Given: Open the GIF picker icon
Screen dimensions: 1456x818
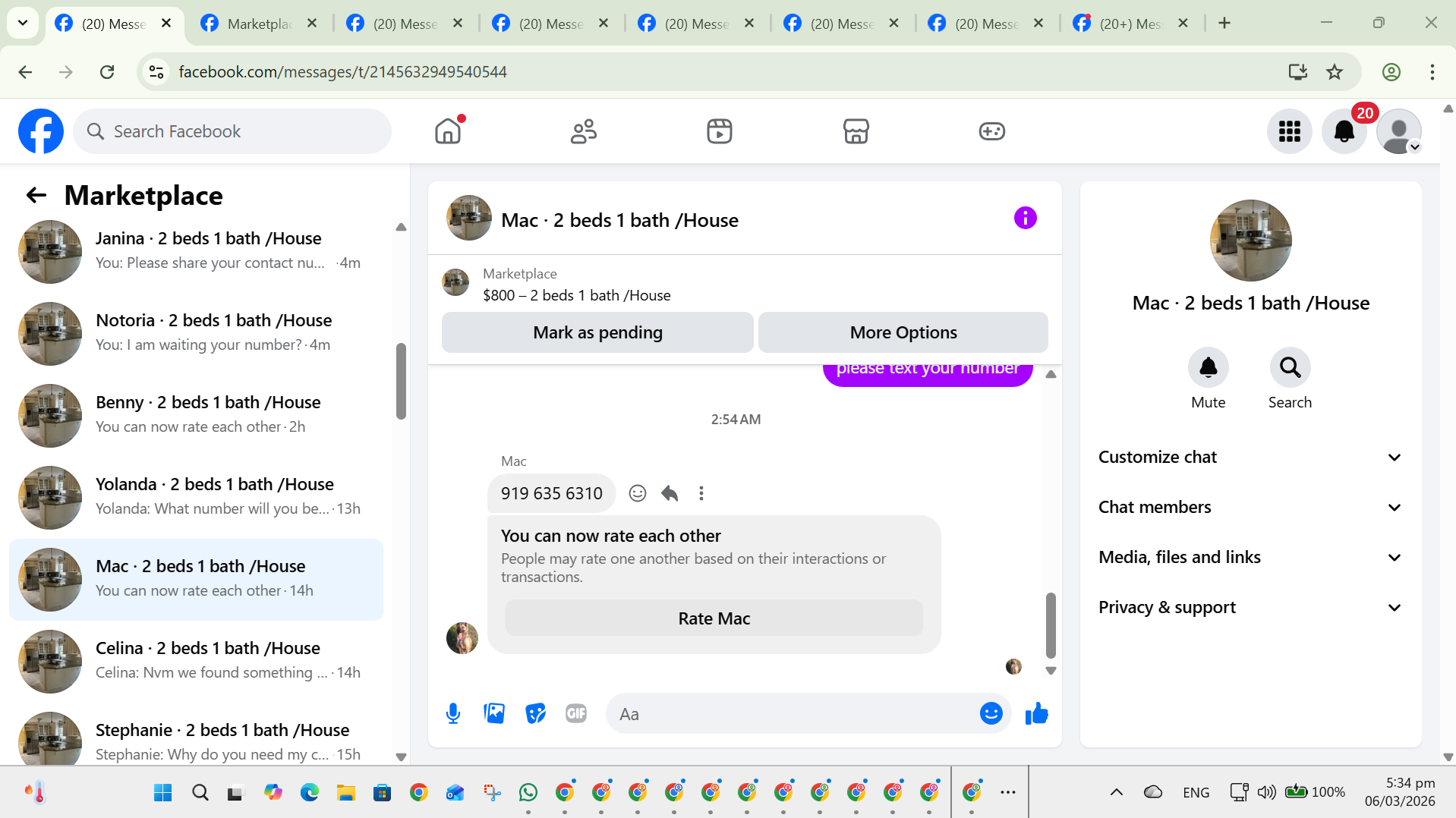Looking at the screenshot, I should pos(576,713).
